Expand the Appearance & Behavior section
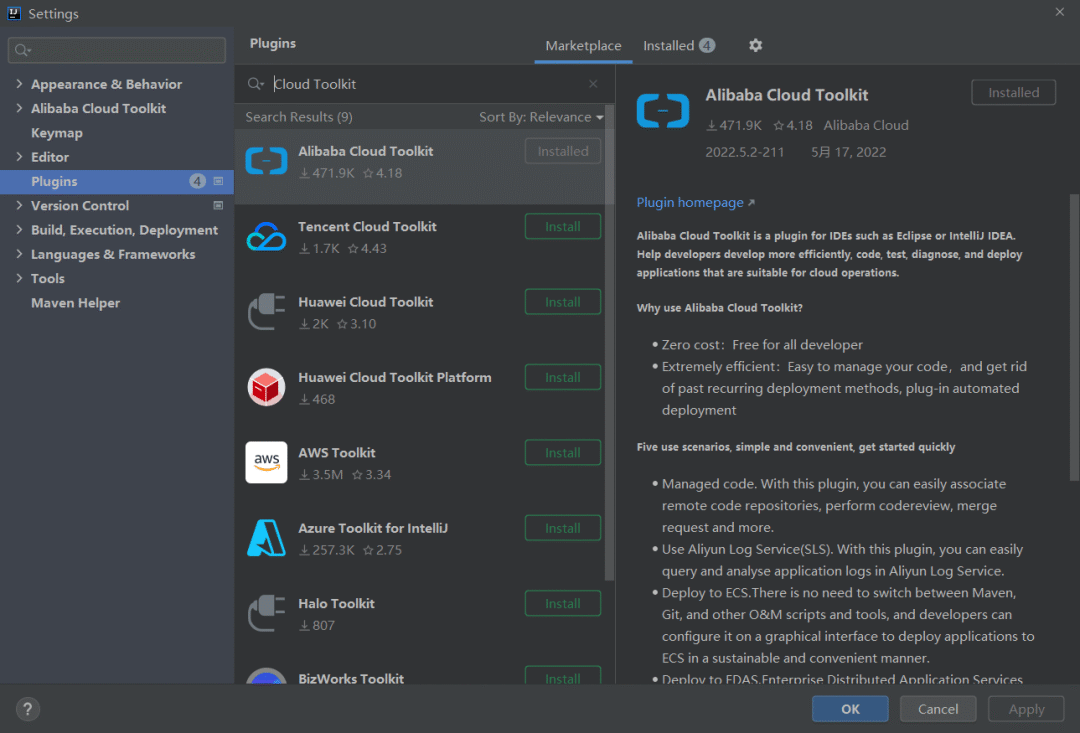The width and height of the screenshot is (1080, 733). (x=19, y=84)
